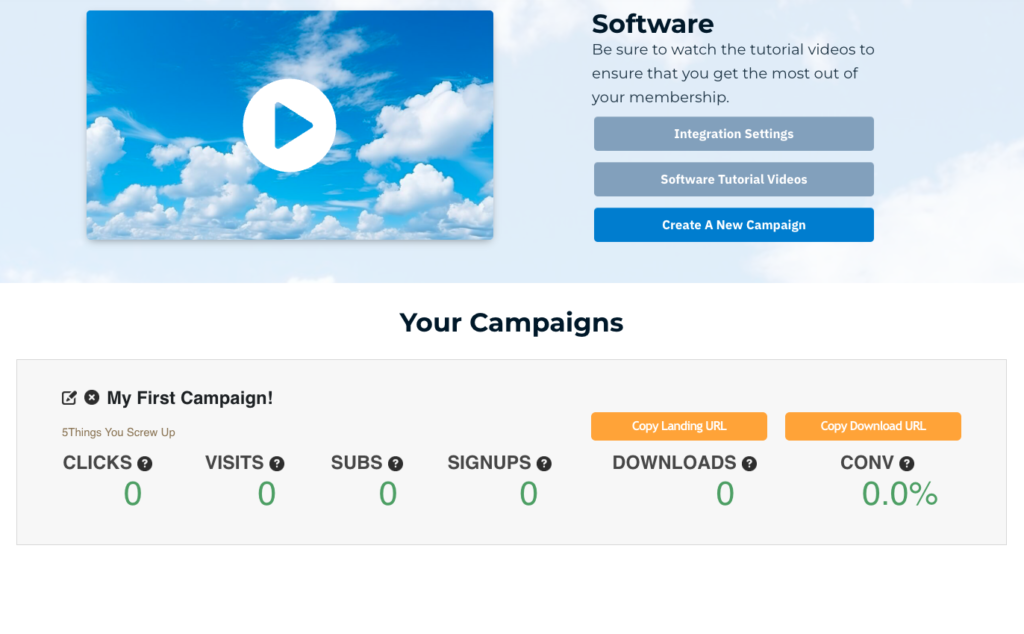The height and width of the screenshot is (634, 1024).
Task: Click the CLICKS count value
Action: [x=132, y=494]
